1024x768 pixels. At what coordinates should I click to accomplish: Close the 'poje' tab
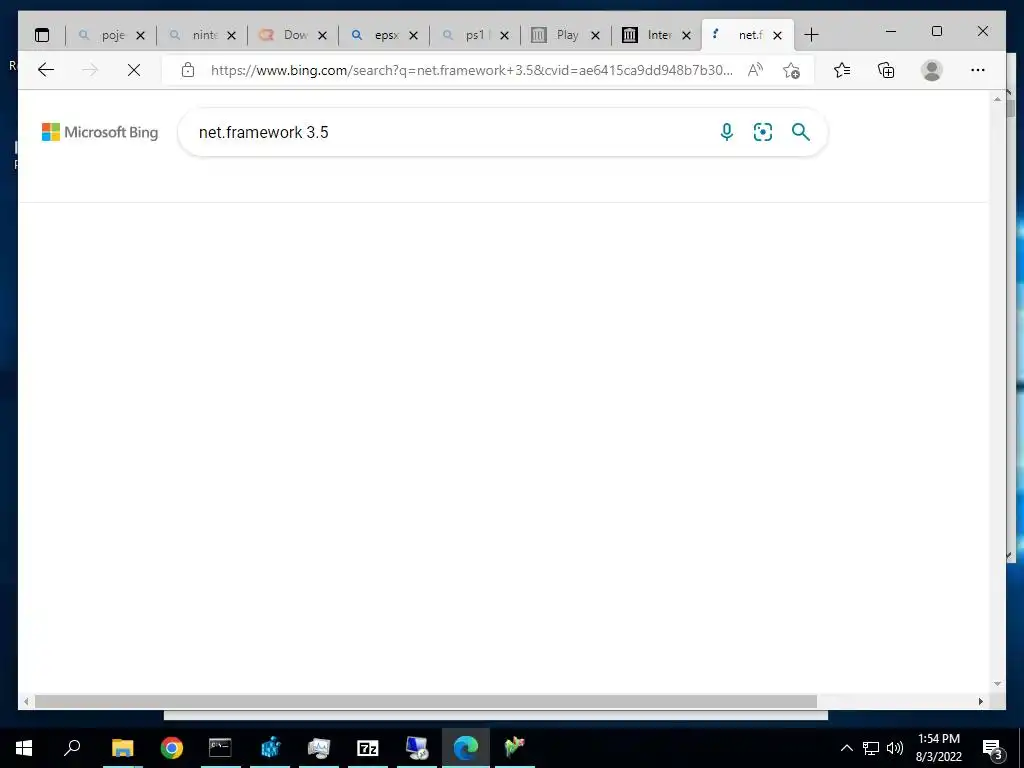pyautogui.click(x=140, y=35)
